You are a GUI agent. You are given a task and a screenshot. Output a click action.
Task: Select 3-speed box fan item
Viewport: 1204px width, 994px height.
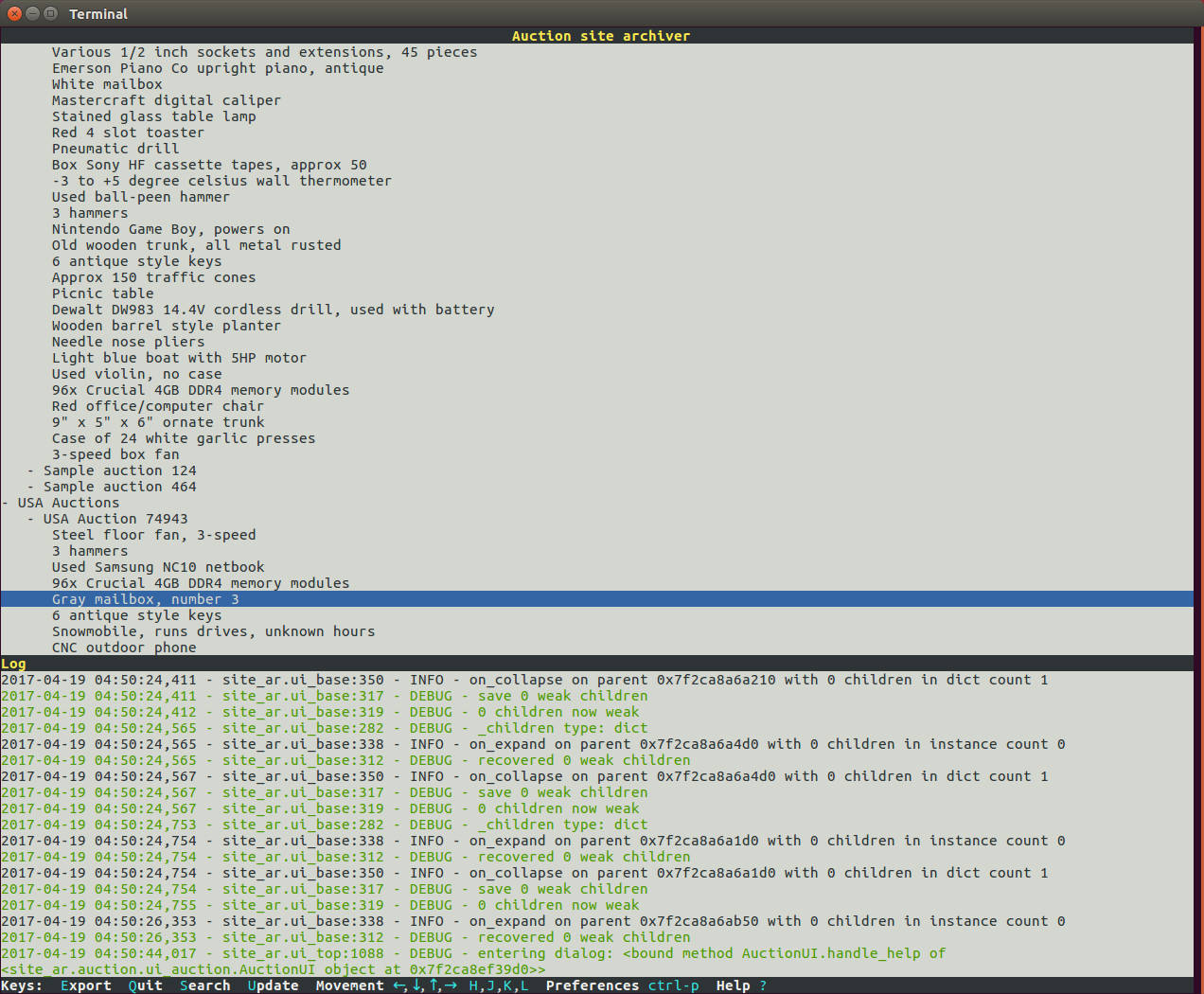(x=115, y=454)
